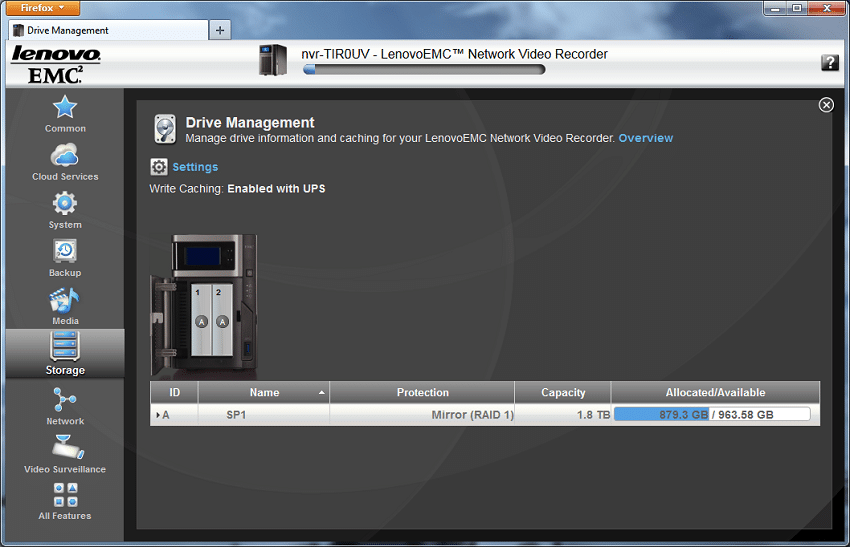The width and height of the screenshot is (850, 547).
Task: Sort by Allocated/Available column
Action: point(716,392)
